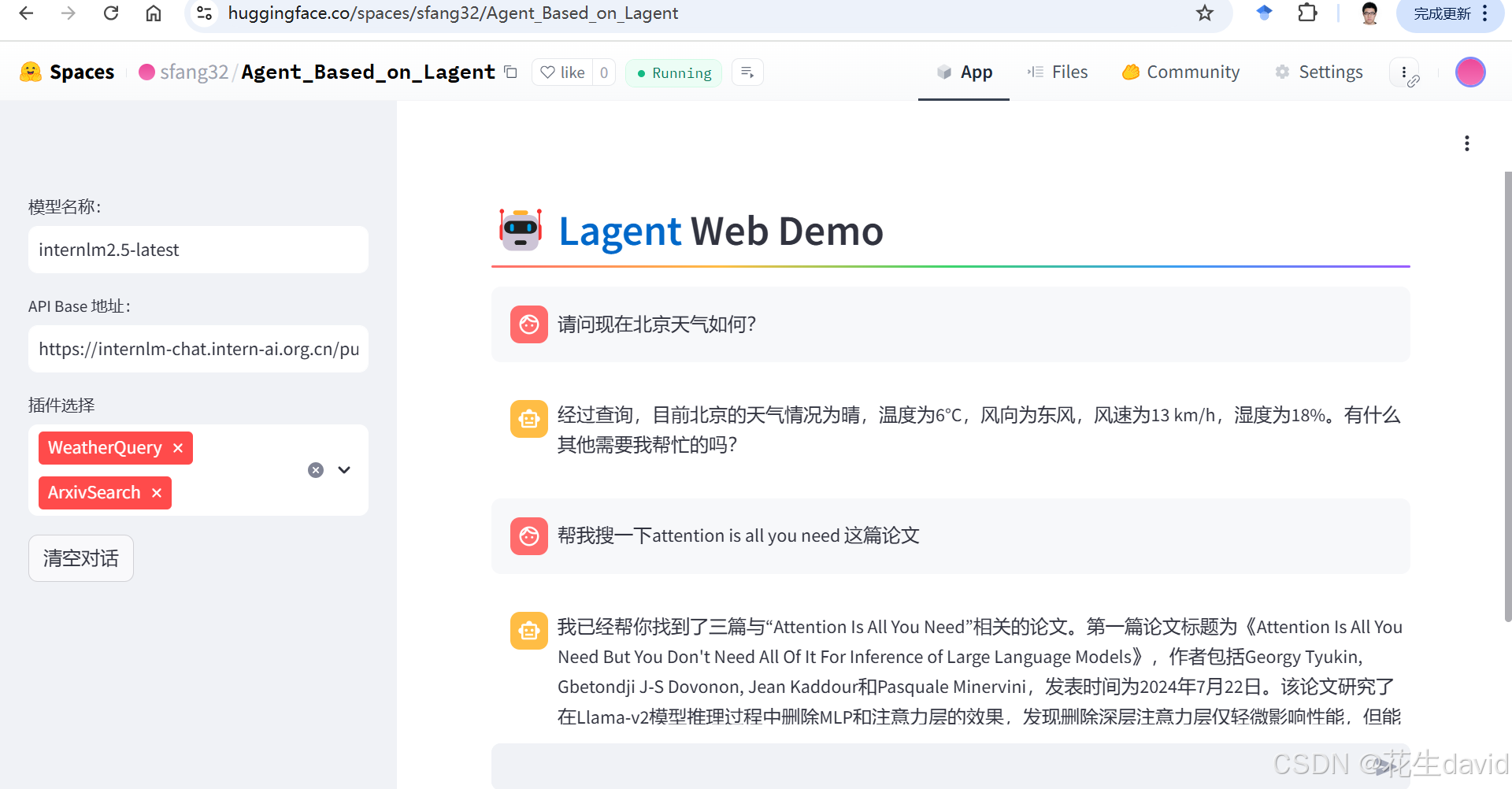Copy the space name with the copy icon

pos(510,72)
